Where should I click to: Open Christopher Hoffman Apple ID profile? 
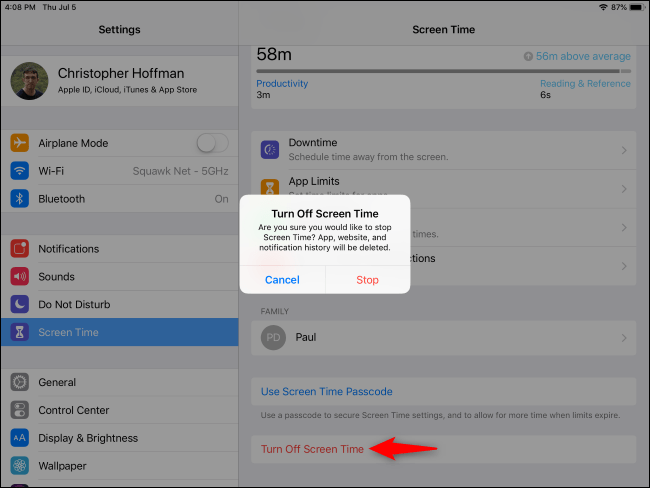point(119,81)
